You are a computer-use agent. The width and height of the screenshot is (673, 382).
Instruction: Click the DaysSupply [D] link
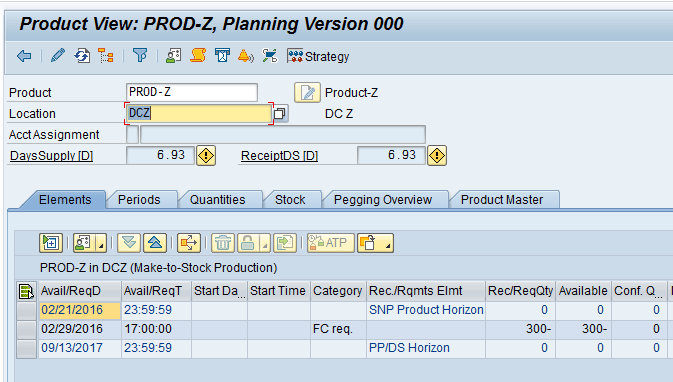click(52, 155)
